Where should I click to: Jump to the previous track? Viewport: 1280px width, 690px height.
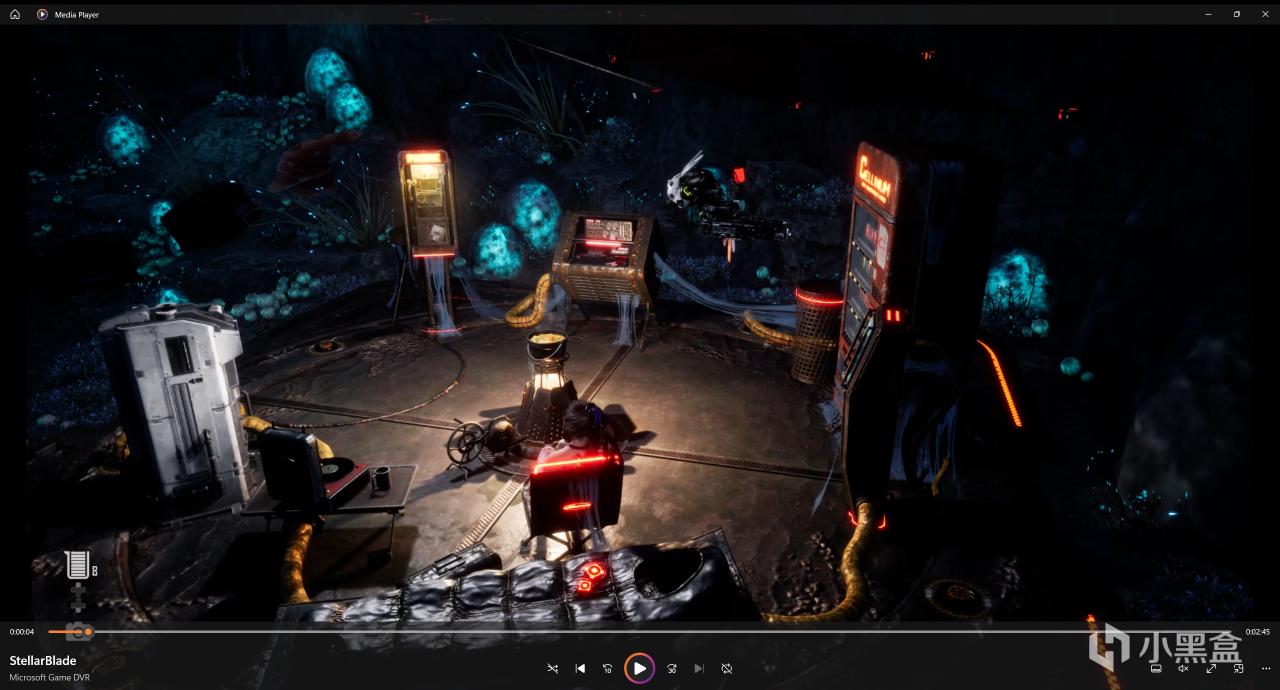pyautogui.click(x=580, y=668)
